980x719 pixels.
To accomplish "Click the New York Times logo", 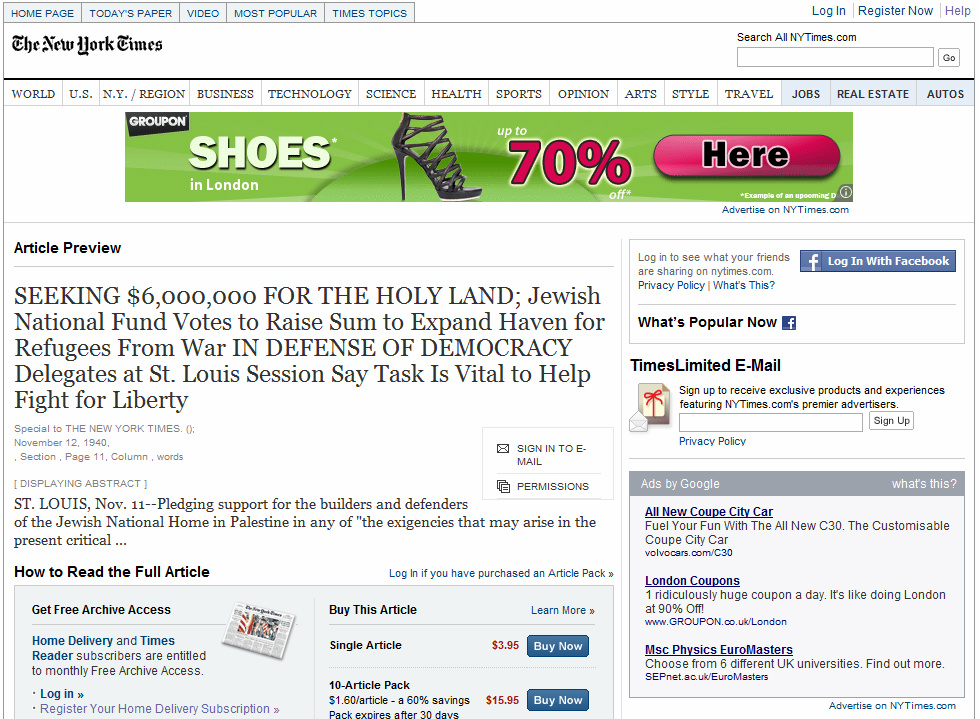I will coord(87,44).
